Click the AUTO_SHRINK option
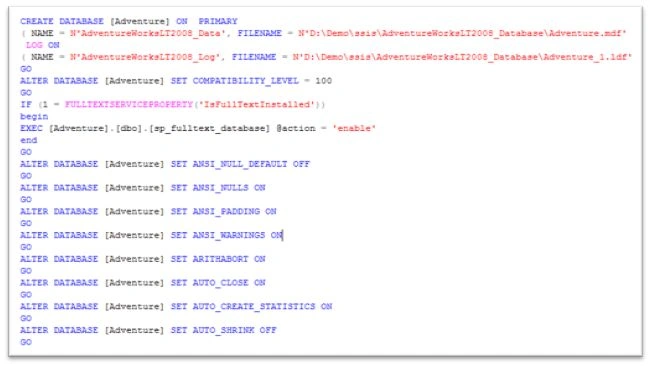This screenshot has width=650, height=366. tap(223, 330)
